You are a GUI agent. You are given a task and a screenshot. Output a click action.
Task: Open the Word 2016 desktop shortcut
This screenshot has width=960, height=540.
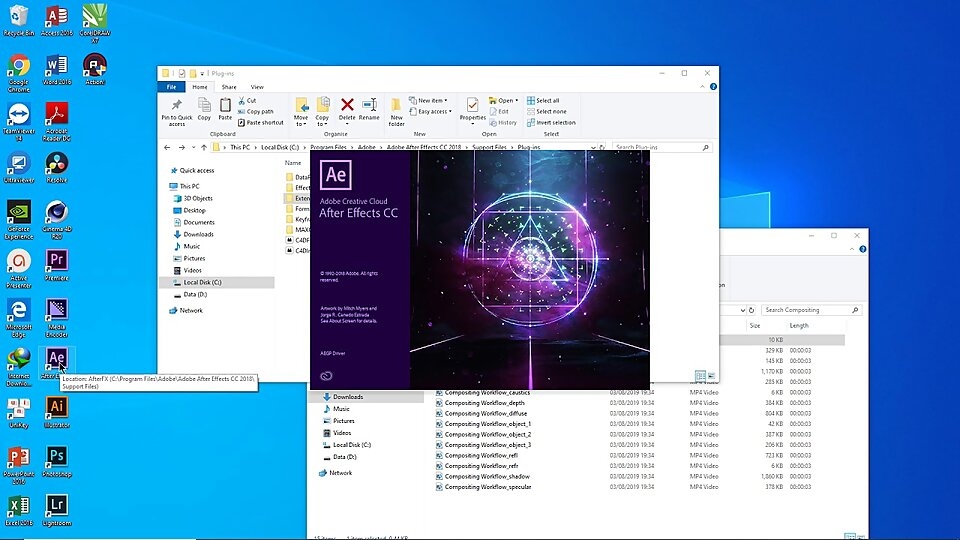(x=56, y=69)
